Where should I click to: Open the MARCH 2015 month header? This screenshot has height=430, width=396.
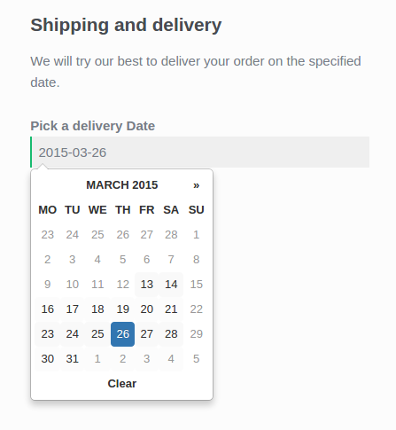[122, 185]
